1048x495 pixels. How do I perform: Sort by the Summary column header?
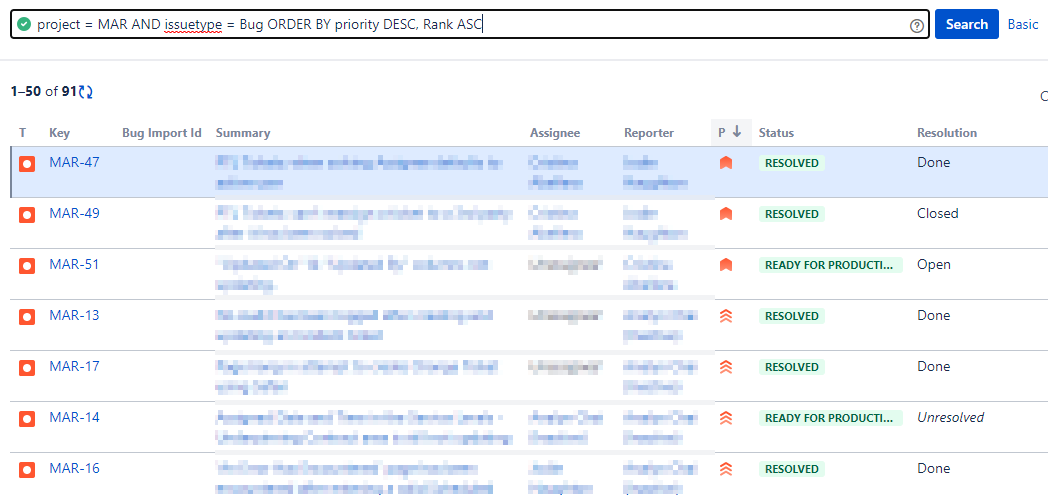(x=243, y=133)
